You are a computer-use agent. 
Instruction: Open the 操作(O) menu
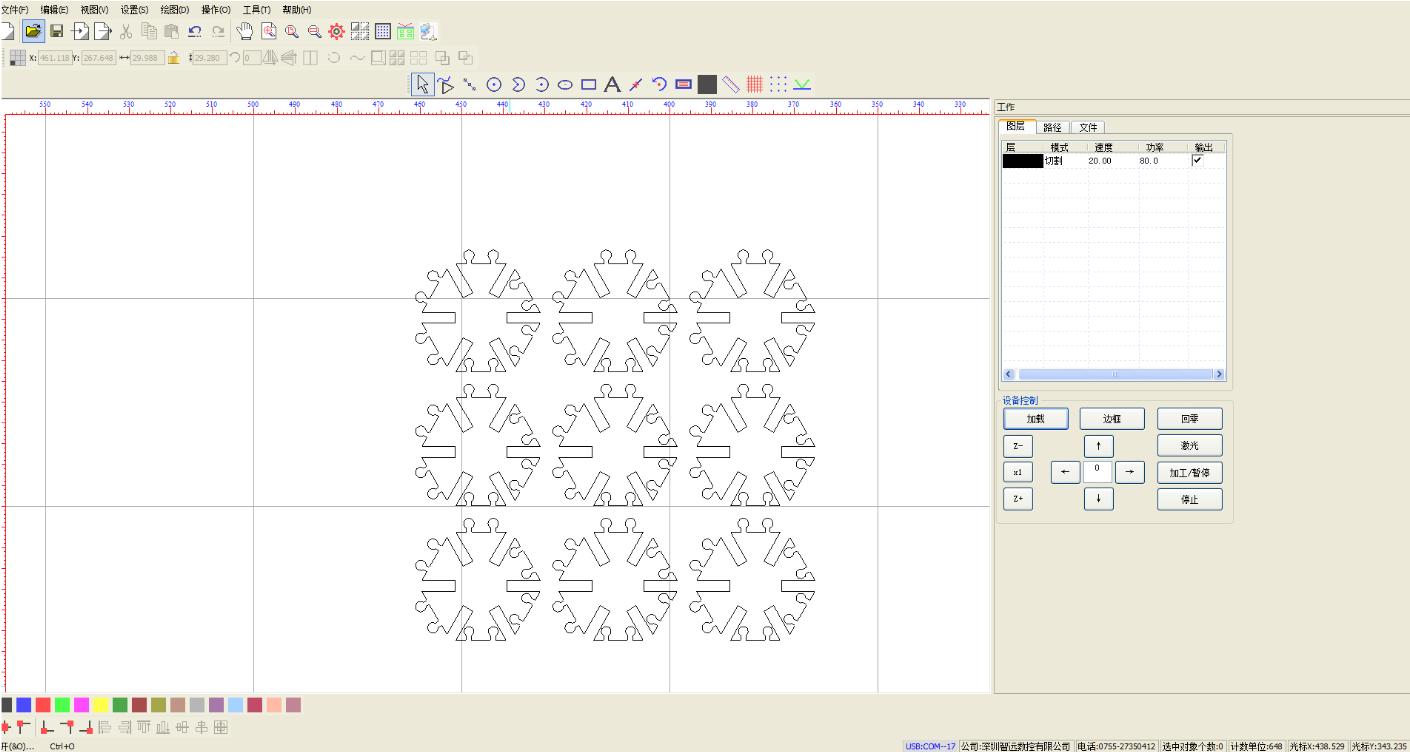216,9
